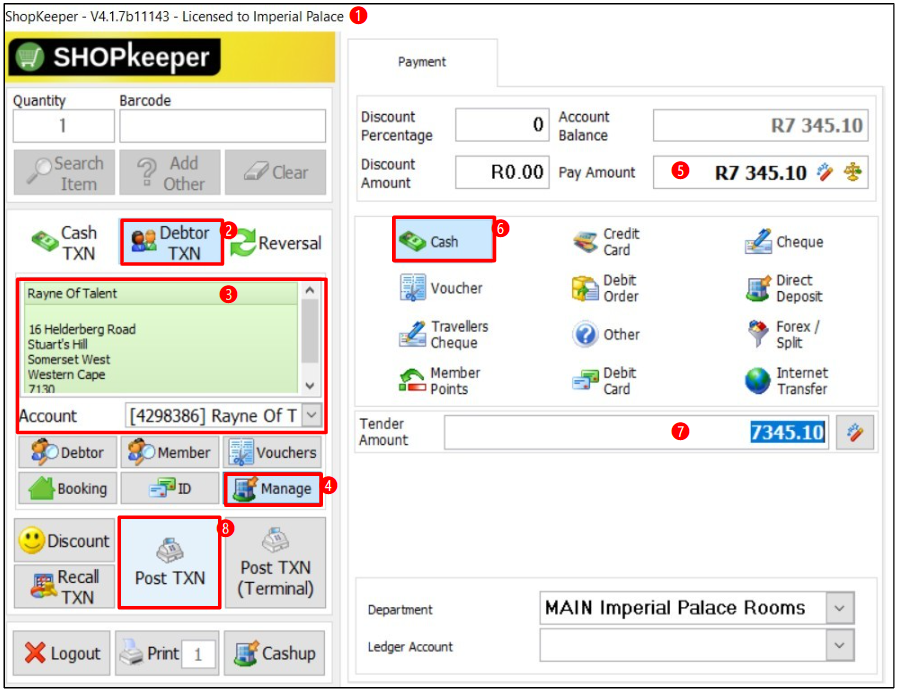The image size is (898, 693).
Task: Choose Travellers Cheque payment method
Action: (x=444, y=334)
